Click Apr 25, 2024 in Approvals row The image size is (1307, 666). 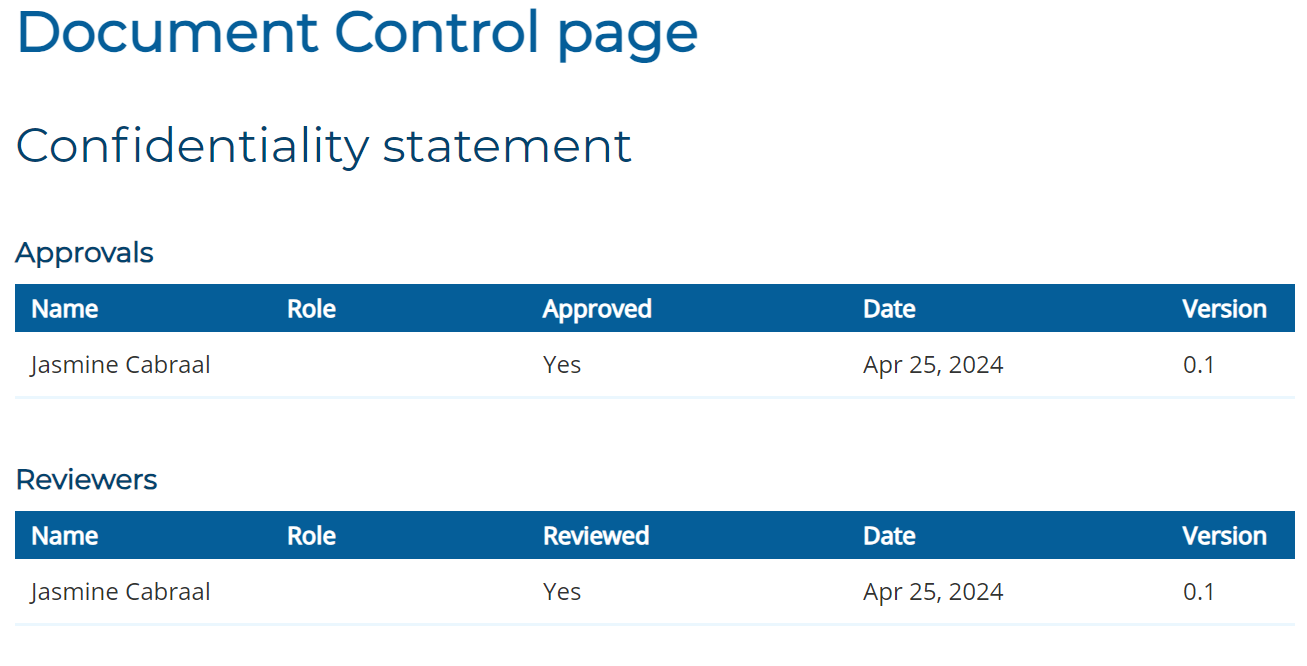click(x=933, y=365)
